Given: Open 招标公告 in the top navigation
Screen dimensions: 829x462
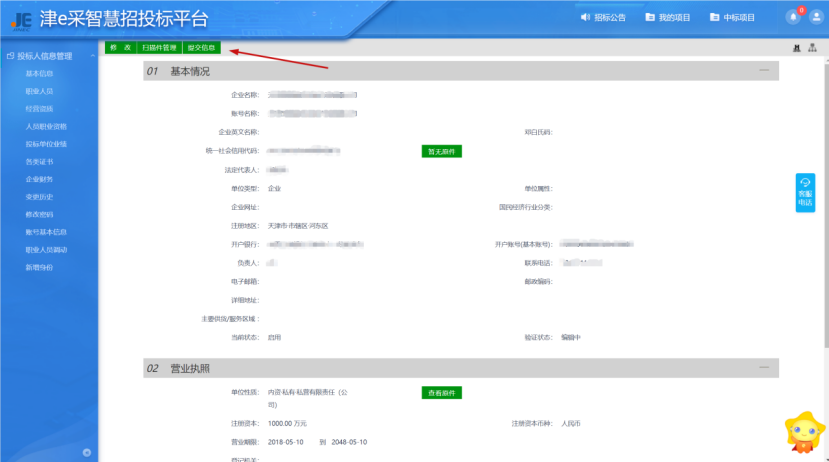Looking at the screenshot, I should 603,18.
